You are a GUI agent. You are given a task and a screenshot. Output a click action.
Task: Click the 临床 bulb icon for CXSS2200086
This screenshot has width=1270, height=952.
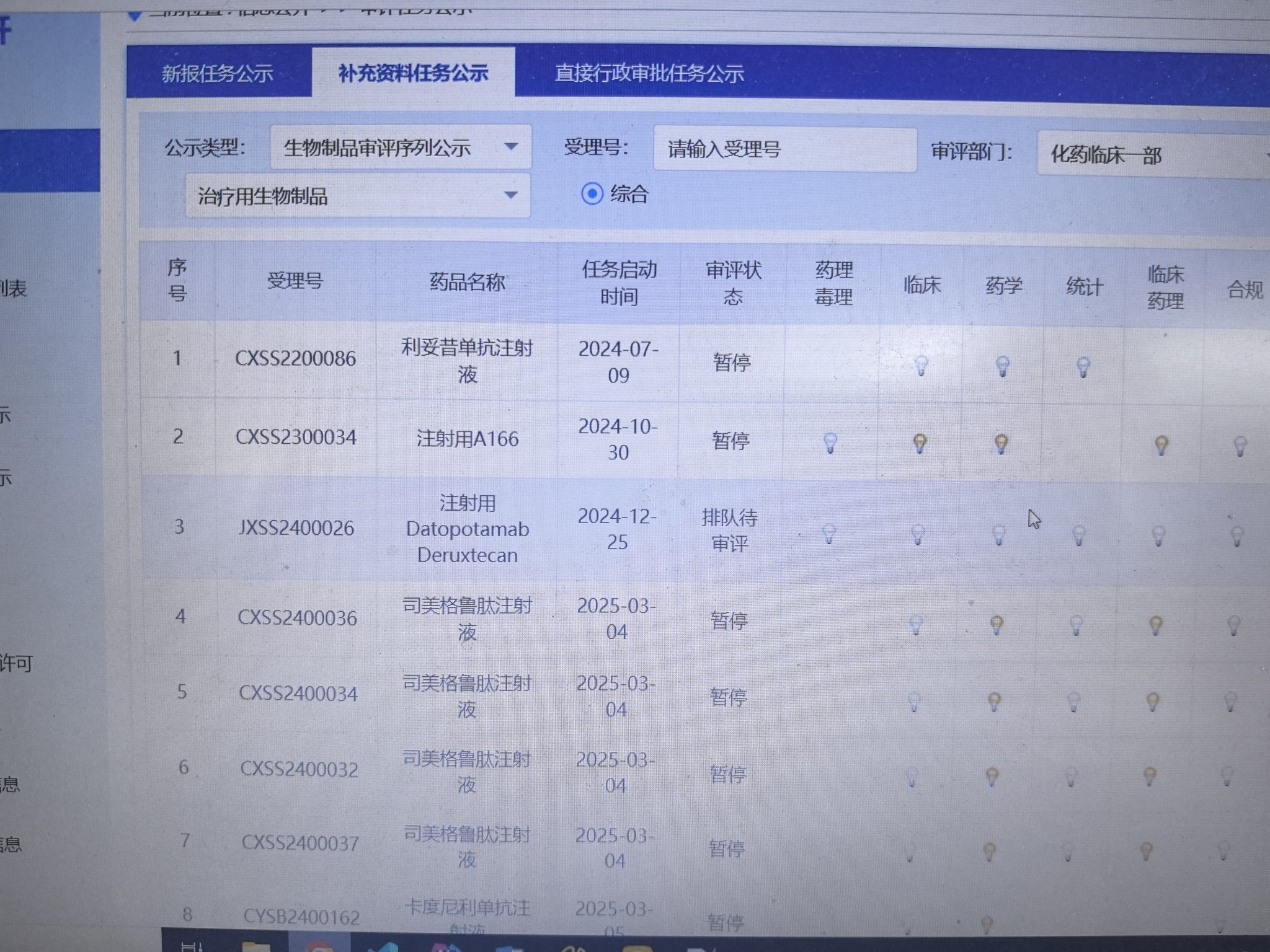pyautogui.click(x=921, y=366)
